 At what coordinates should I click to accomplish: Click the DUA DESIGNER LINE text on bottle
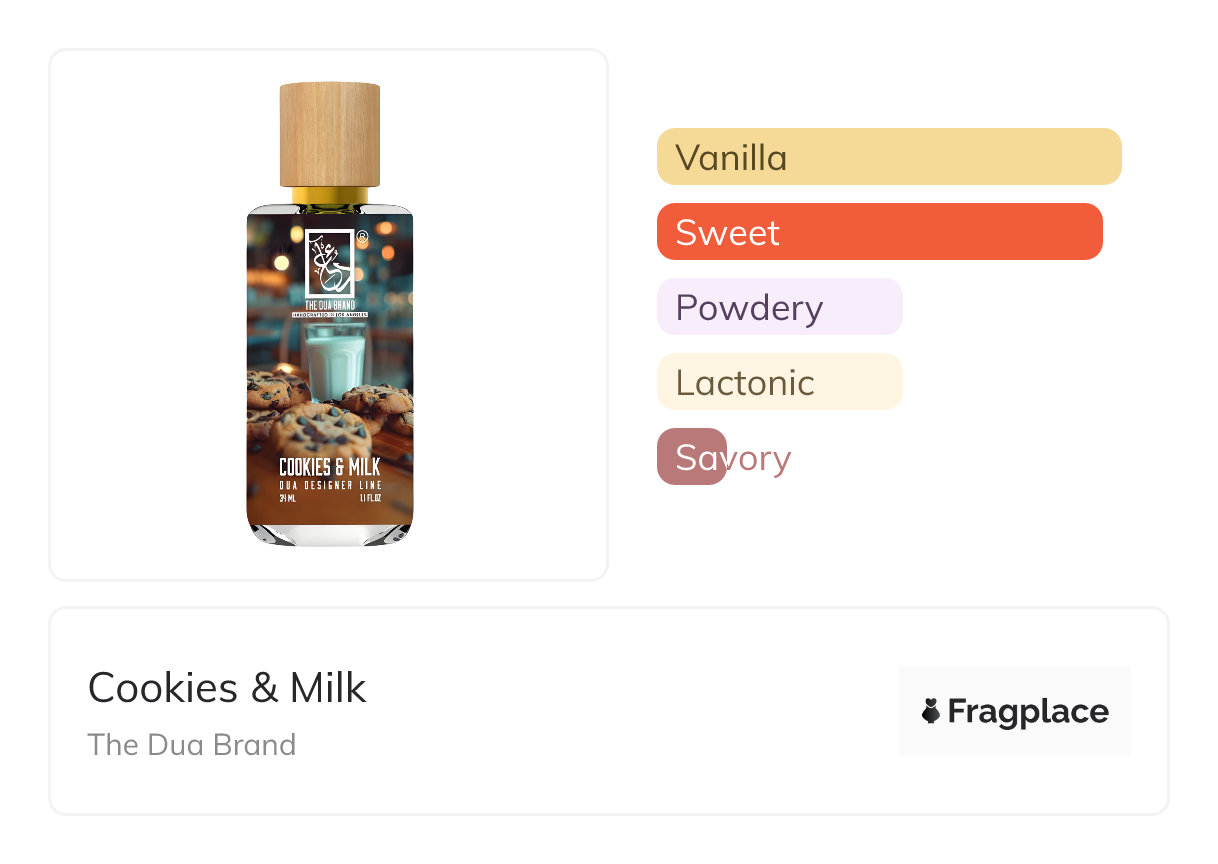click(x=330, y=485)
